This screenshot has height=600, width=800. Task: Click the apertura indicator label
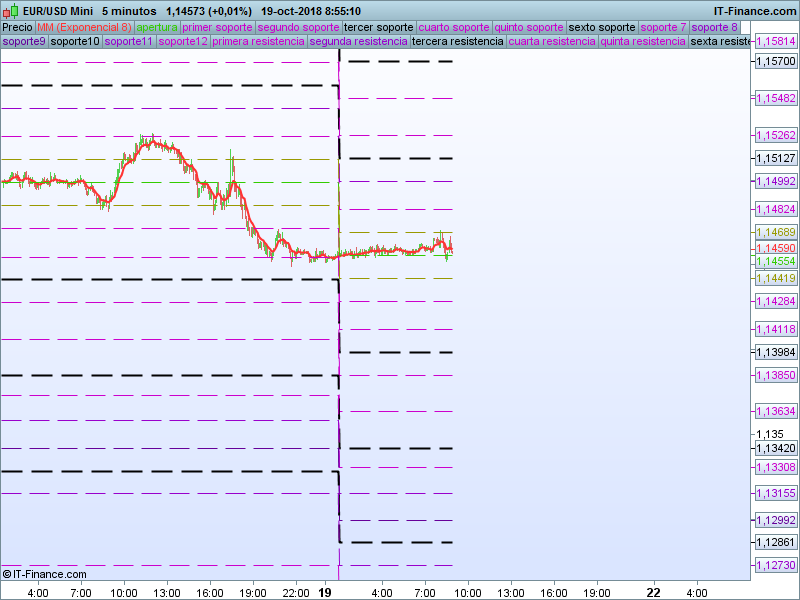click(157, 27)
